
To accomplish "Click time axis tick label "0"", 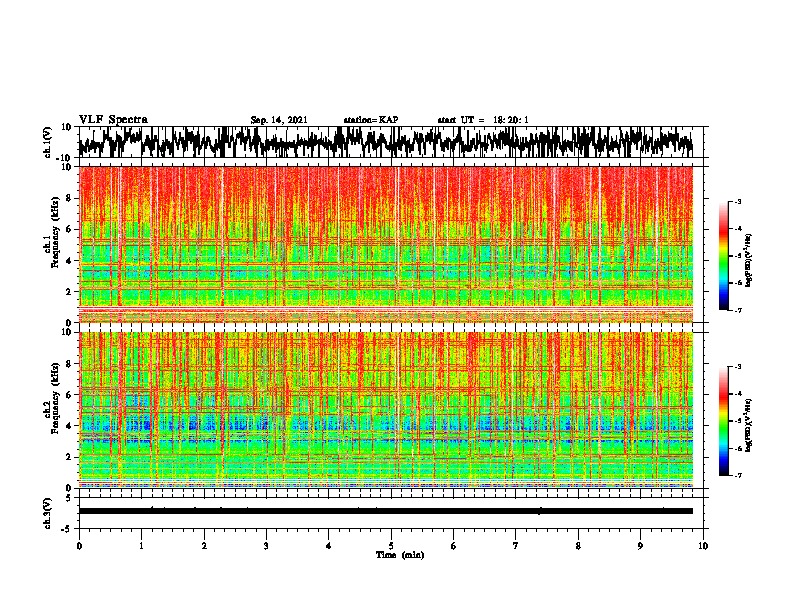I will click(79, 546).
